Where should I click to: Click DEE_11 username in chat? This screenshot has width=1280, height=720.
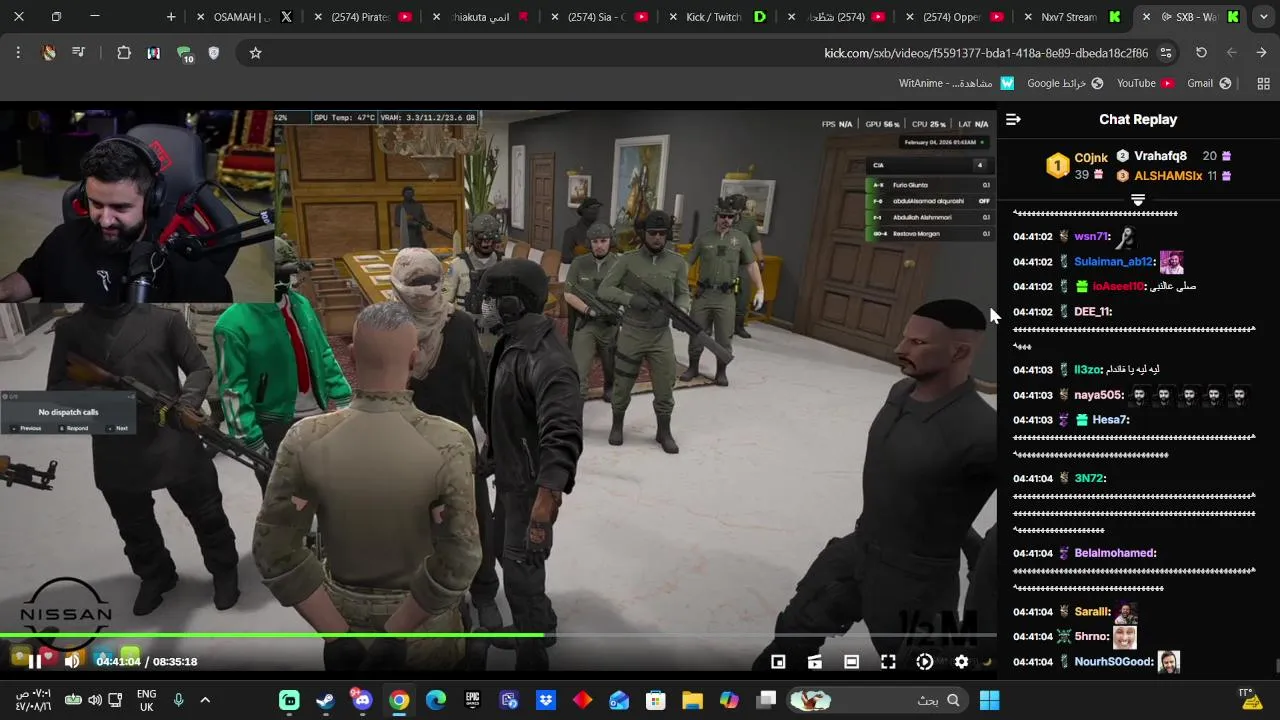1092,312
